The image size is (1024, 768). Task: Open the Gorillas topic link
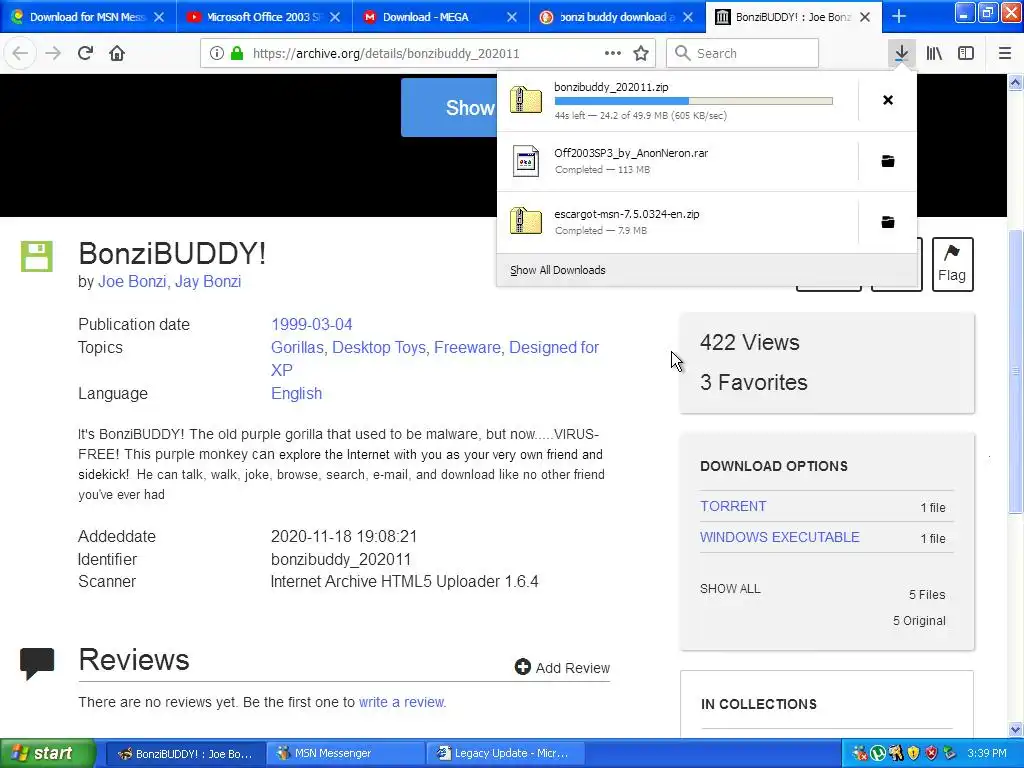[297, 347]
